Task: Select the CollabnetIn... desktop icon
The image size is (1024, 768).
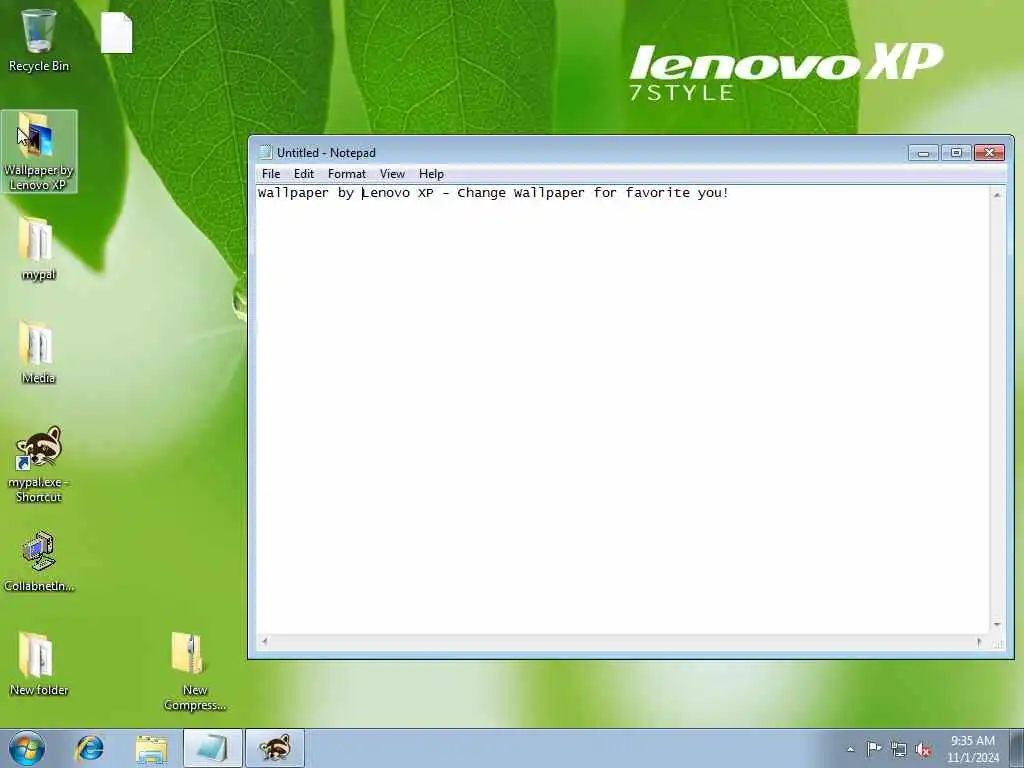Action: [39, 562]
